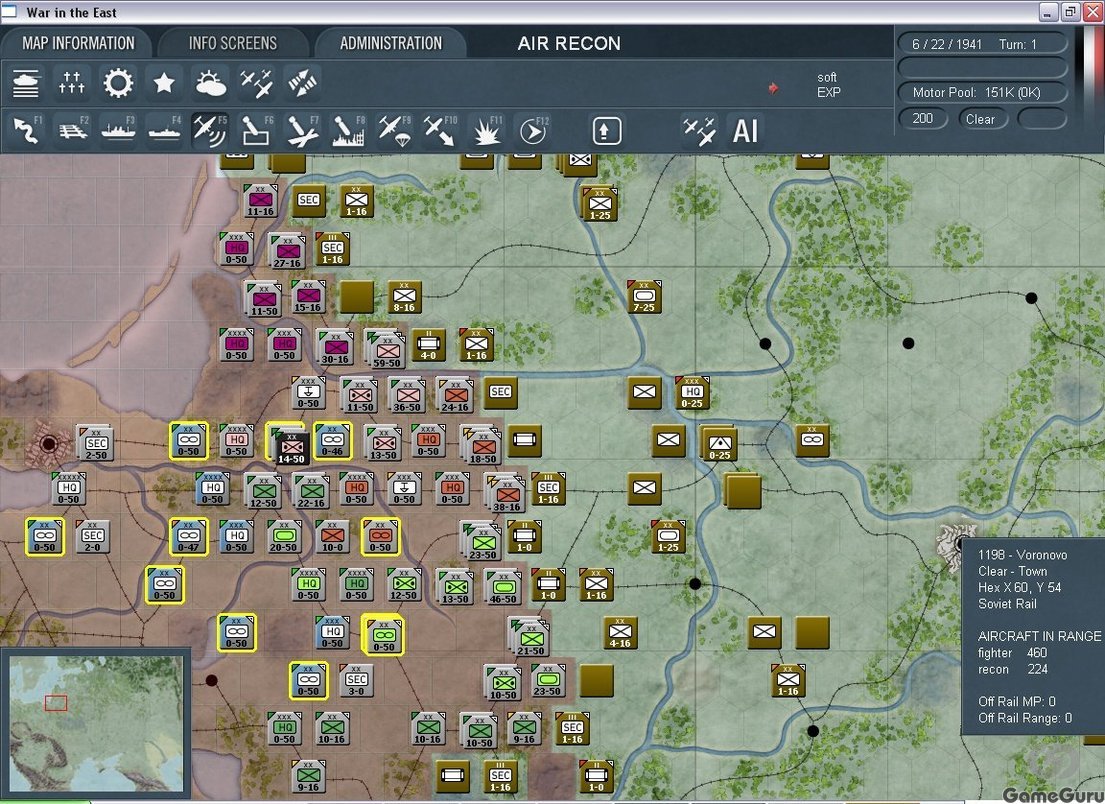1105x804 pixels.
Task: Toggle Air Recon mode (F5) icon
Action: [x=210, y=131]
